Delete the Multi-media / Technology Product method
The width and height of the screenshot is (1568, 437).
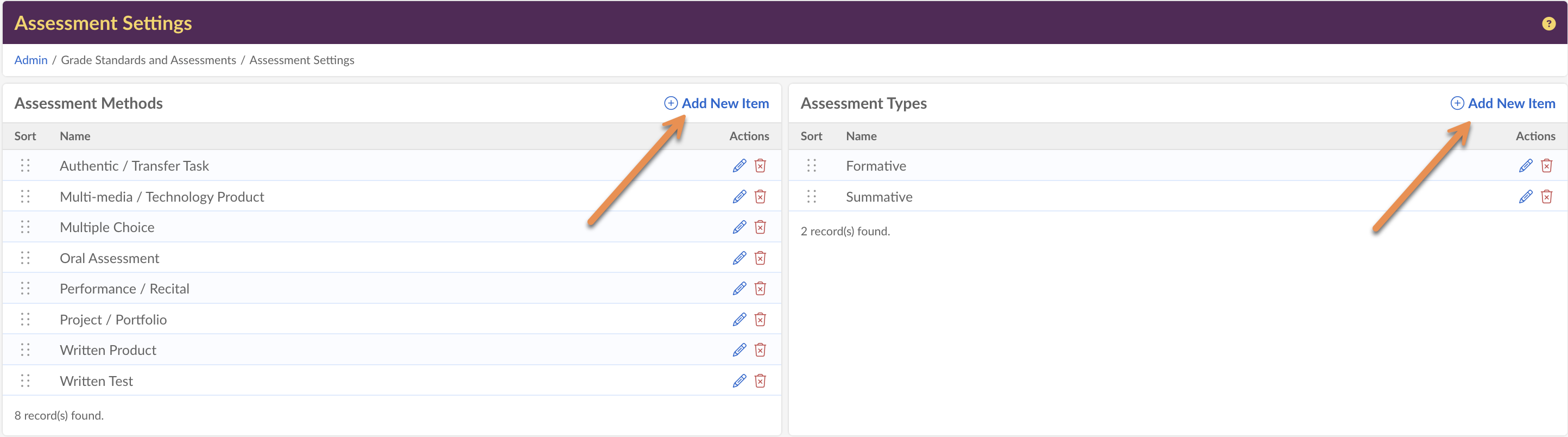[x=760, y=197]
